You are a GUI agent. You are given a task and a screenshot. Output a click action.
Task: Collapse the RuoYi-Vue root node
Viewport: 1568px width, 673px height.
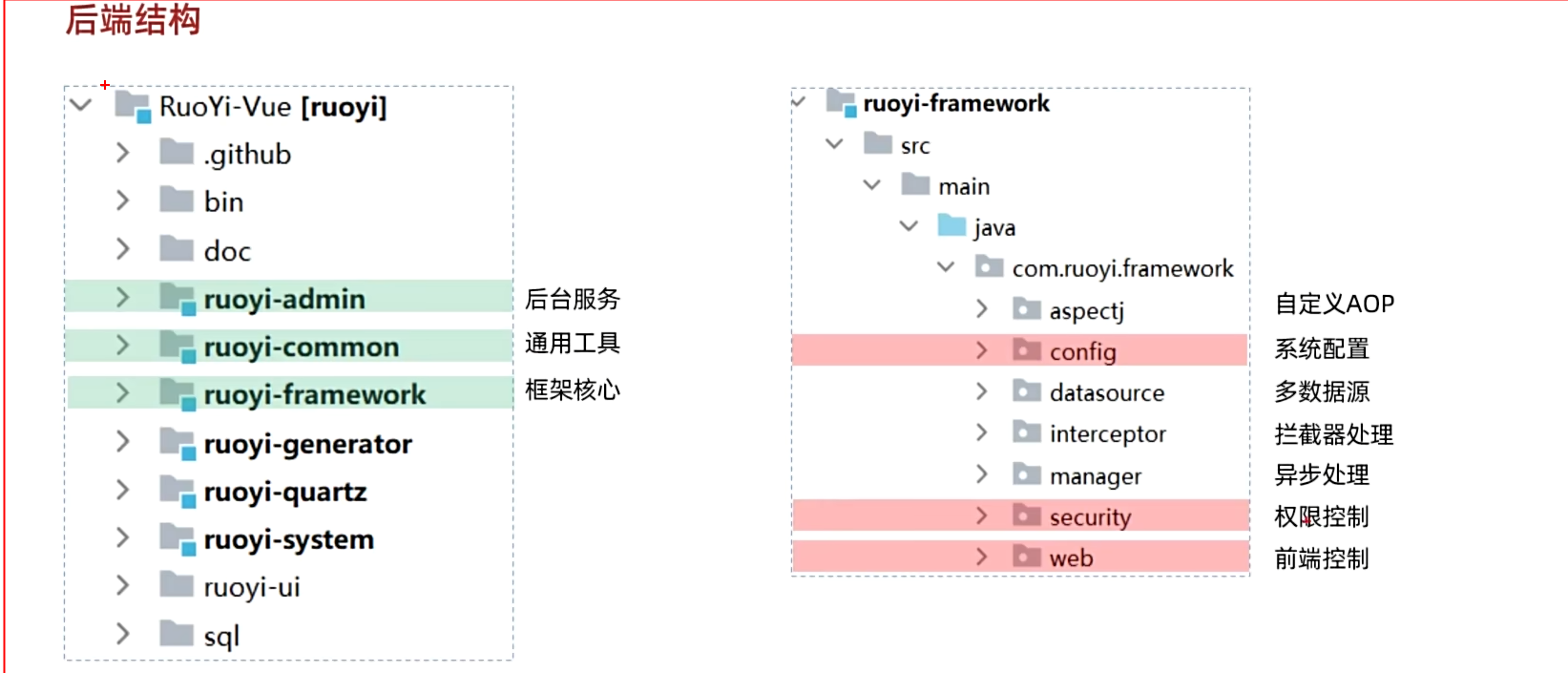[81, 105]
